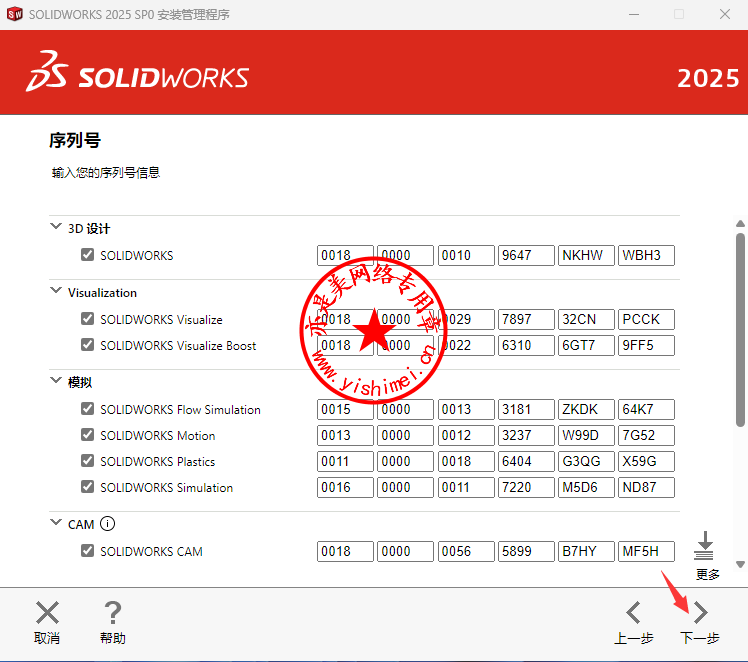This screenshot has width=748, height=662.
Task: Toggle SOLIDWORKS Visualize Boost checkbox
Action: pyautogui.click(x=87, y=344)
